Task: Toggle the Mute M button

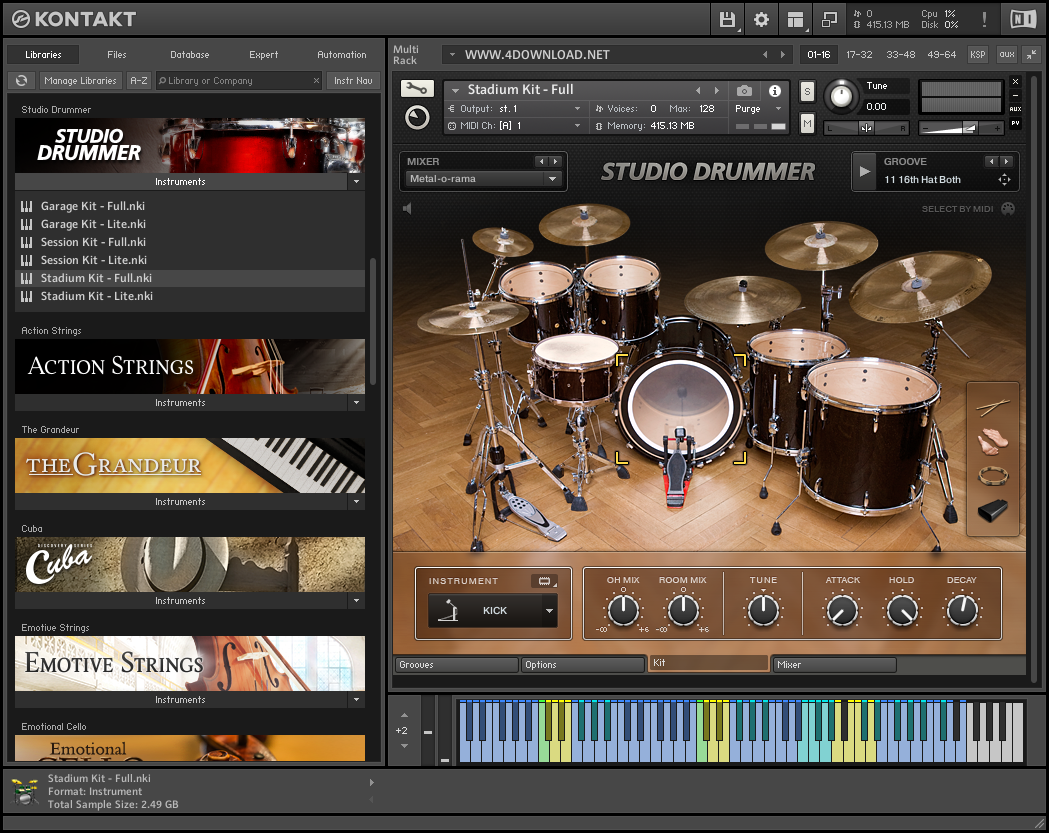Action: [807, 123]
